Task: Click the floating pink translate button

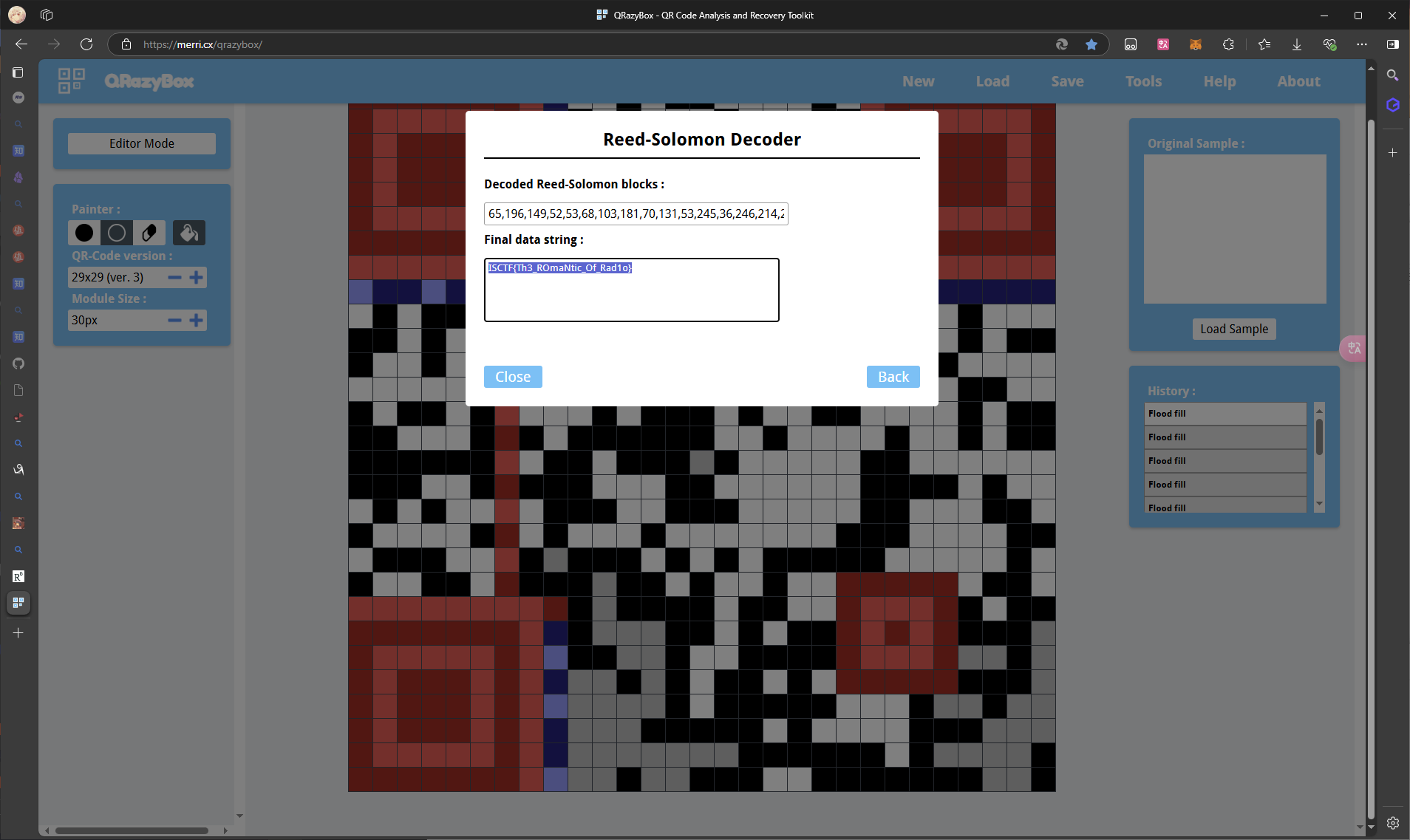Action: (x=1354, y=348)
